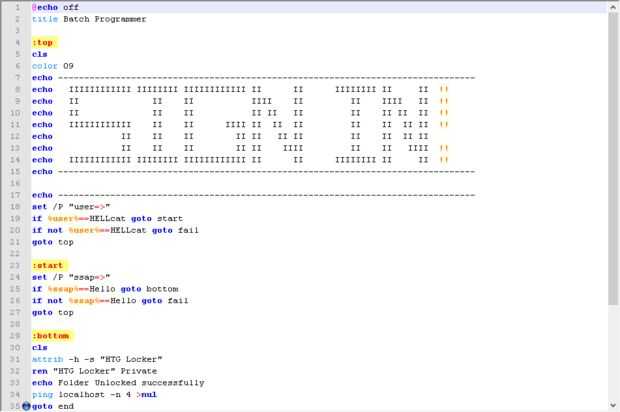
Task: Click the 'goto end' line
Action: click(53, 406)
